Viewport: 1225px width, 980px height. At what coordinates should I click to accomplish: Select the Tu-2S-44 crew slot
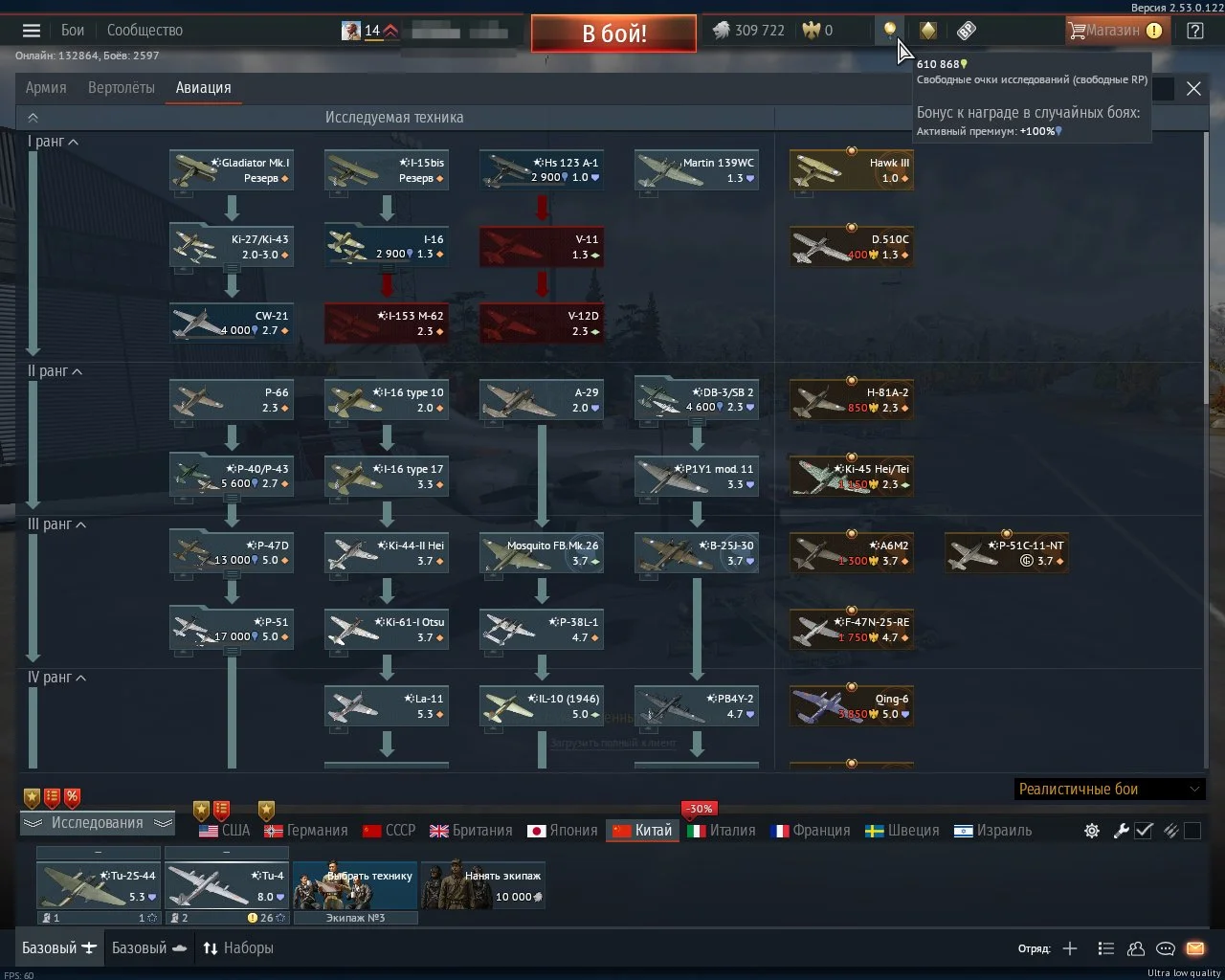pos(99,885)
